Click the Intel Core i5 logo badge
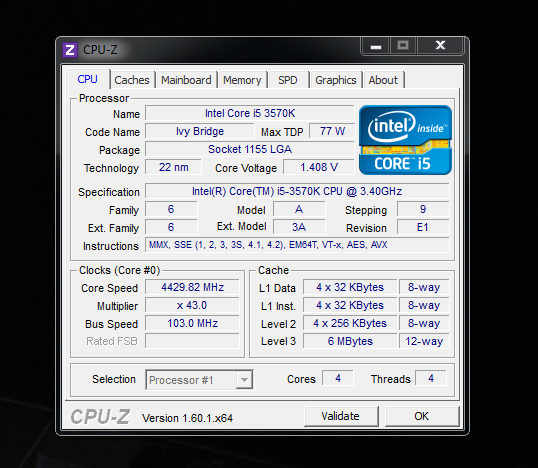This screenshot has width=538, height=468. [x=405, y=140]
